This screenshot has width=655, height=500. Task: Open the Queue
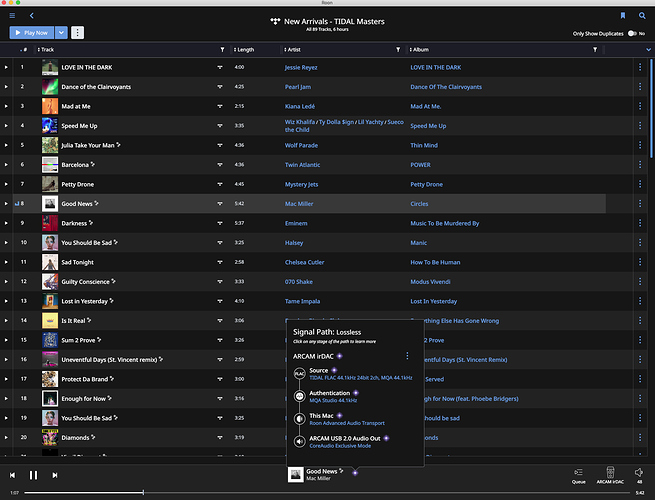579,475
